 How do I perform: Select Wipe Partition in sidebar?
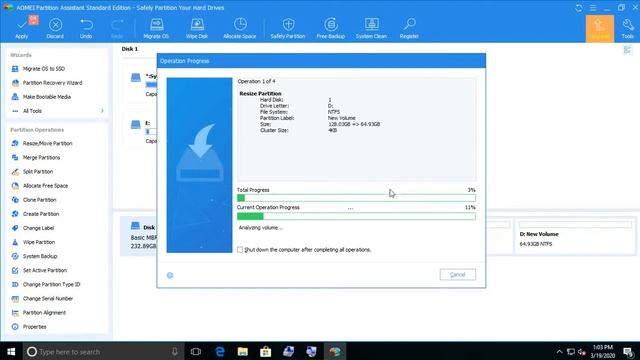(x=33, y=242)
